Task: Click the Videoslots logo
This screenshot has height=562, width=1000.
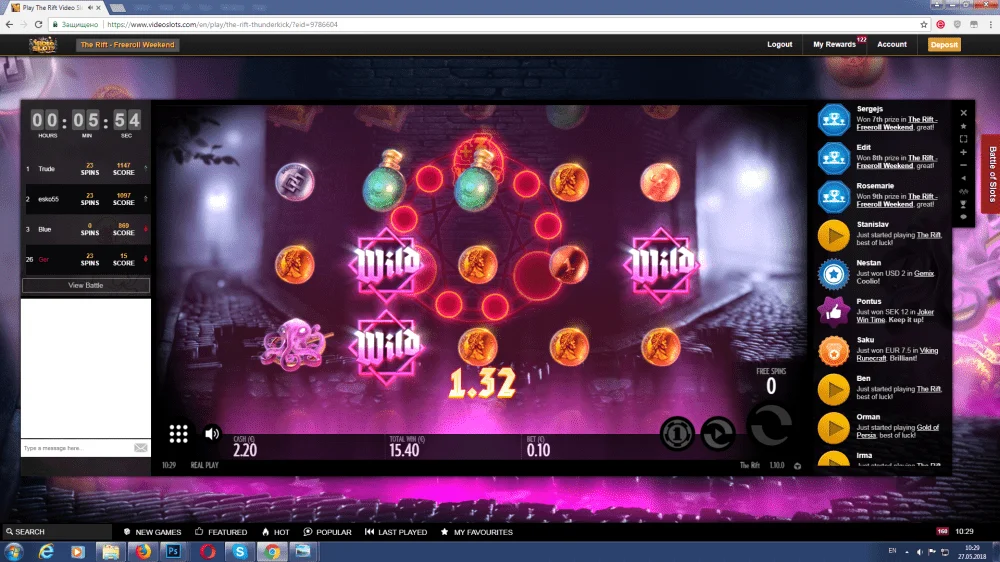Action: [x=43, y=45]
